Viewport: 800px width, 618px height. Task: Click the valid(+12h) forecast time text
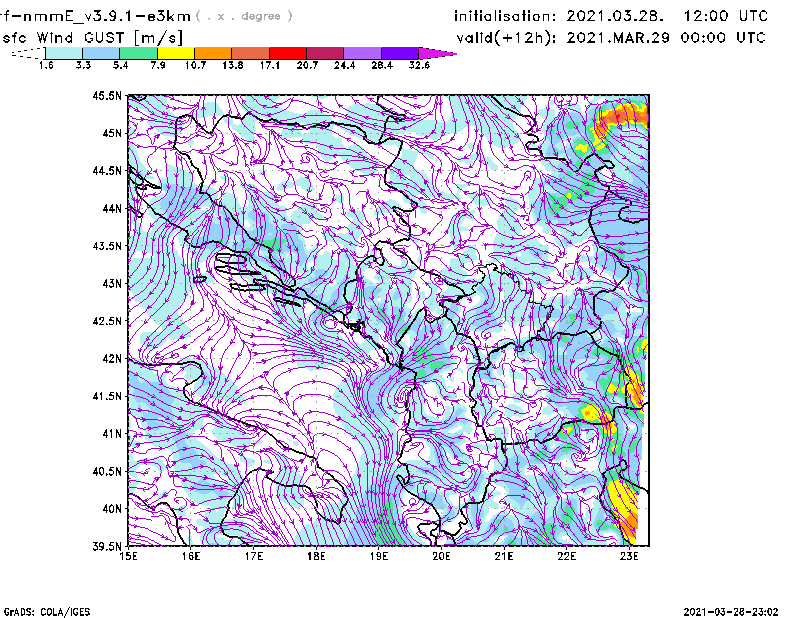coord(609,37)
